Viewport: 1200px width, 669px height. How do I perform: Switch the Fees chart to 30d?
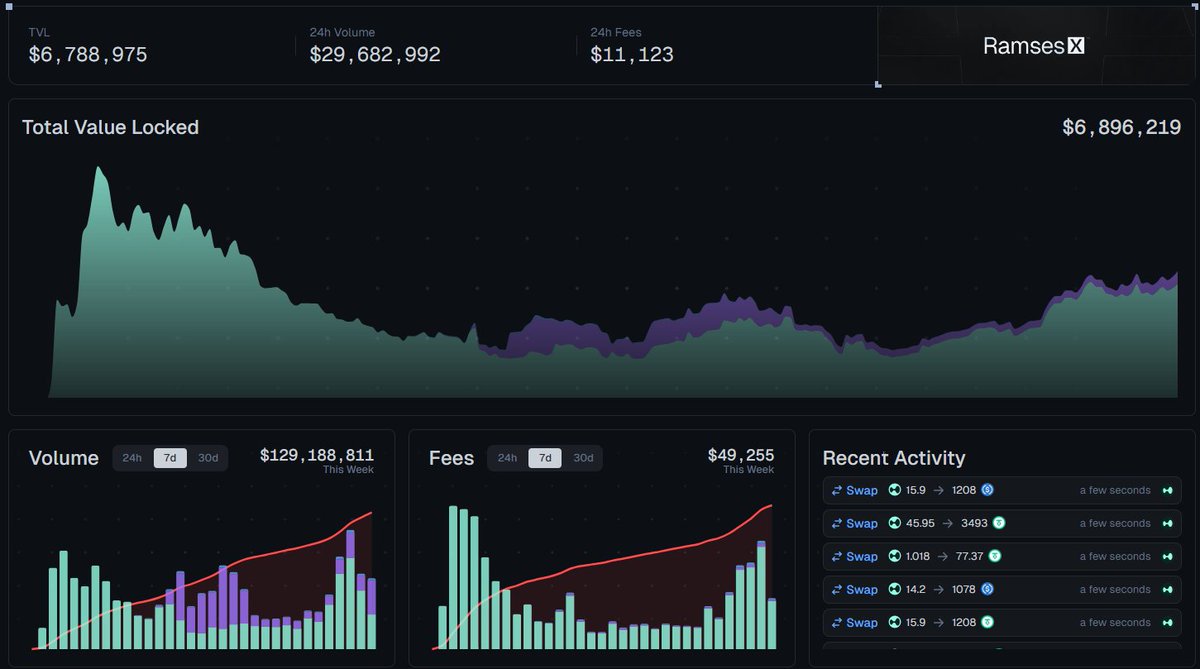click(583, 458)
